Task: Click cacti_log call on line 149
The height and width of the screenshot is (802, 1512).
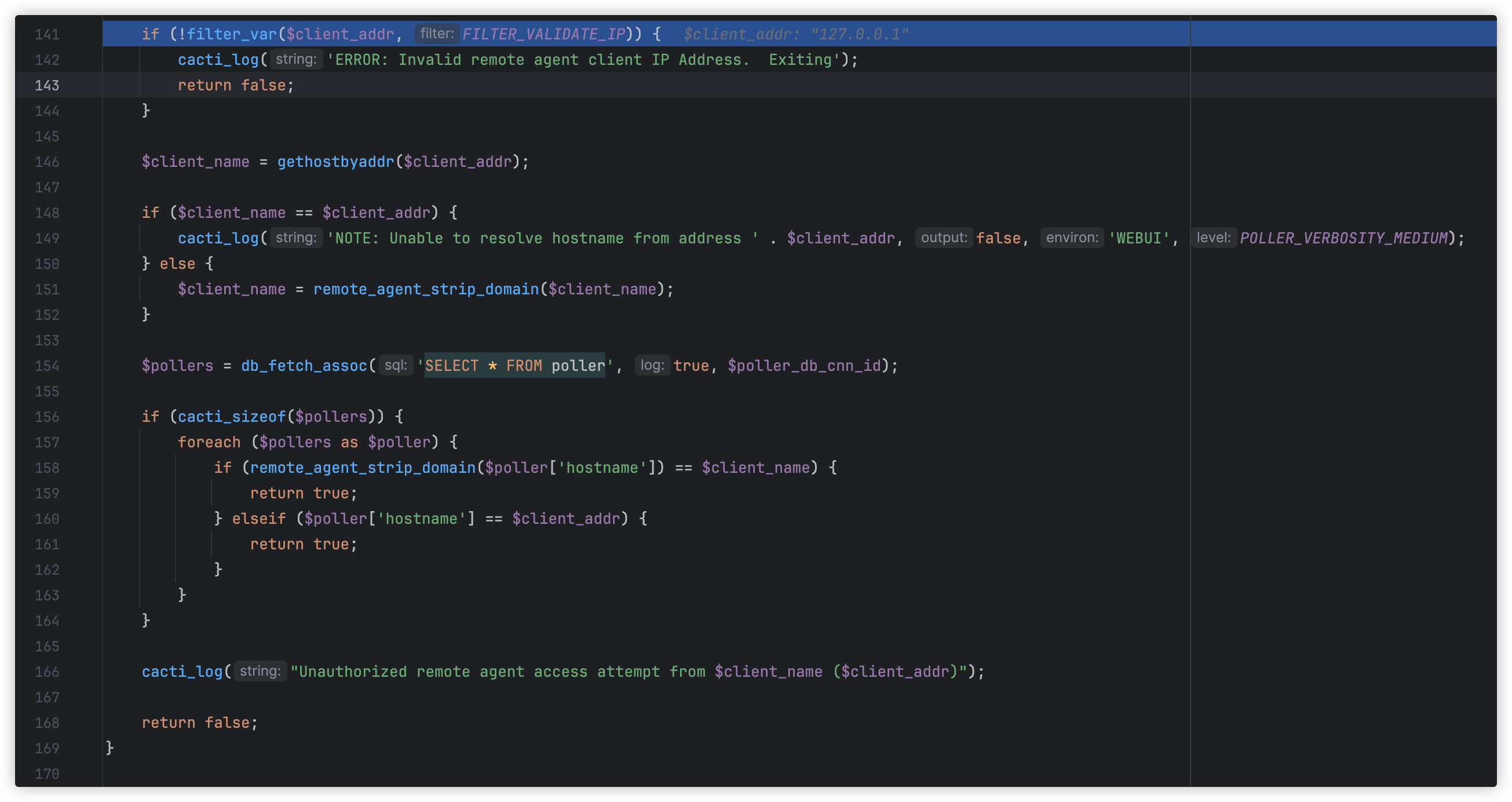Action: (218, 238)
